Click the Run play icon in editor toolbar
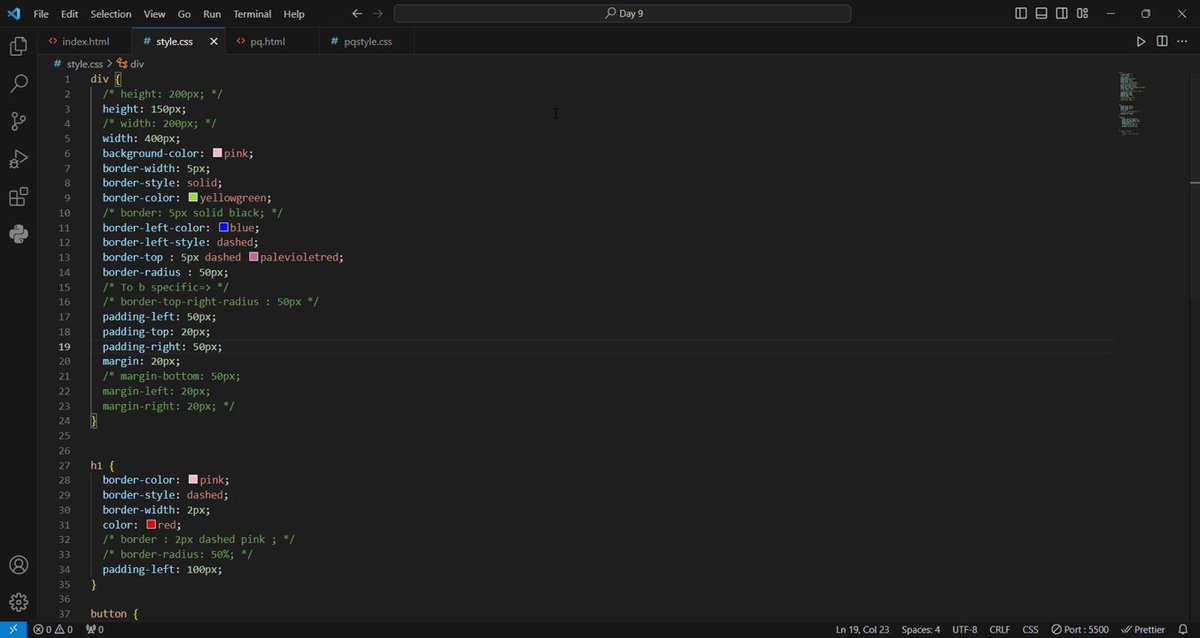Viewport: 1200px width, 638px height. point(1141,42)
